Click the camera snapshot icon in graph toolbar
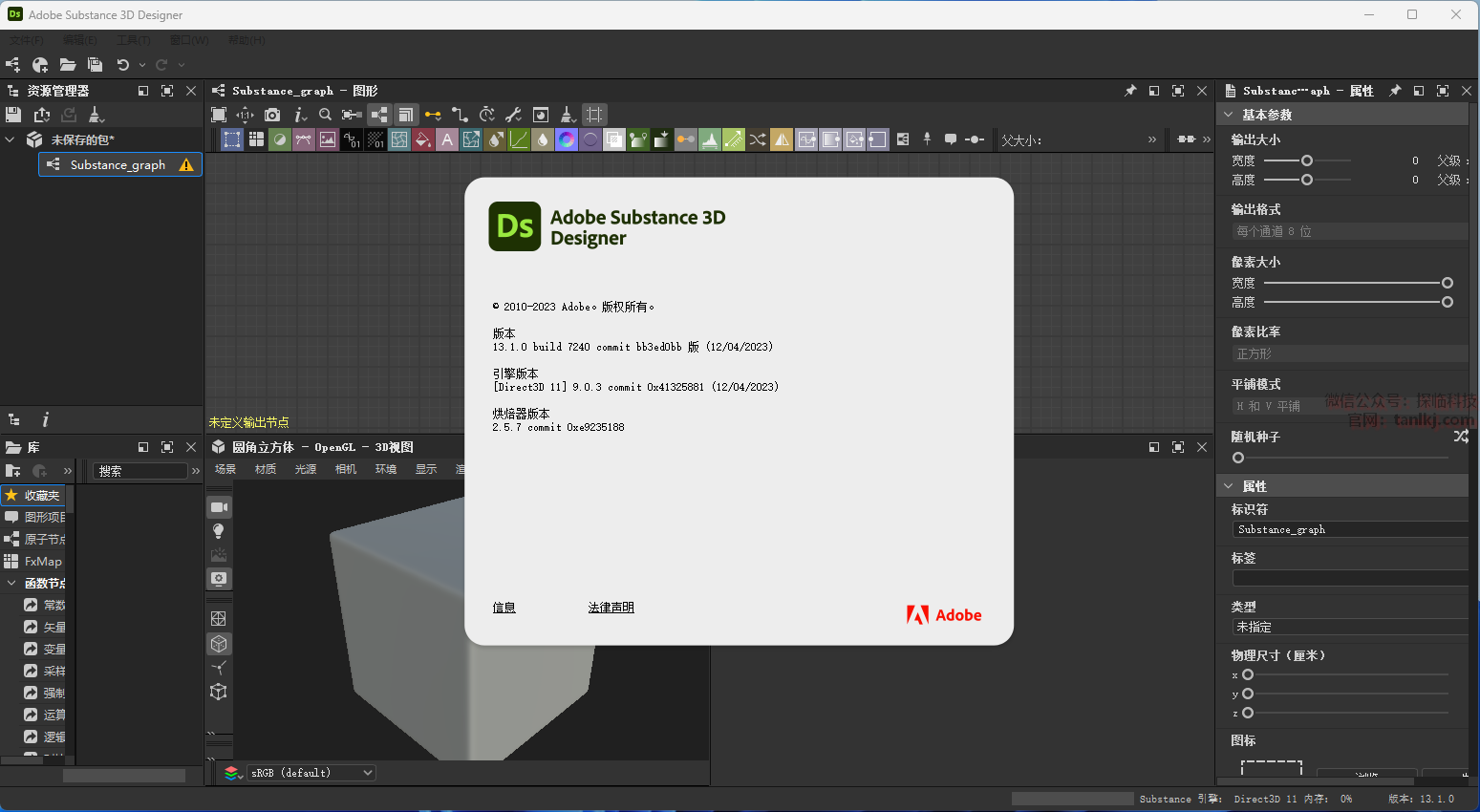The height and width of the screenshot is (812, 1480). point(272,115)
